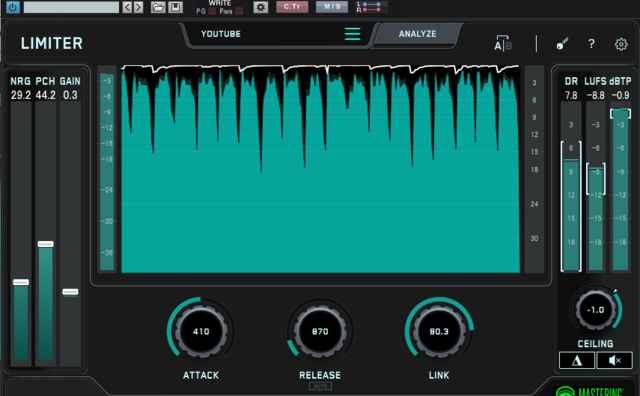Click the LUFS meter value -8.8
This screenshot has width=640, height=396.
596,96
